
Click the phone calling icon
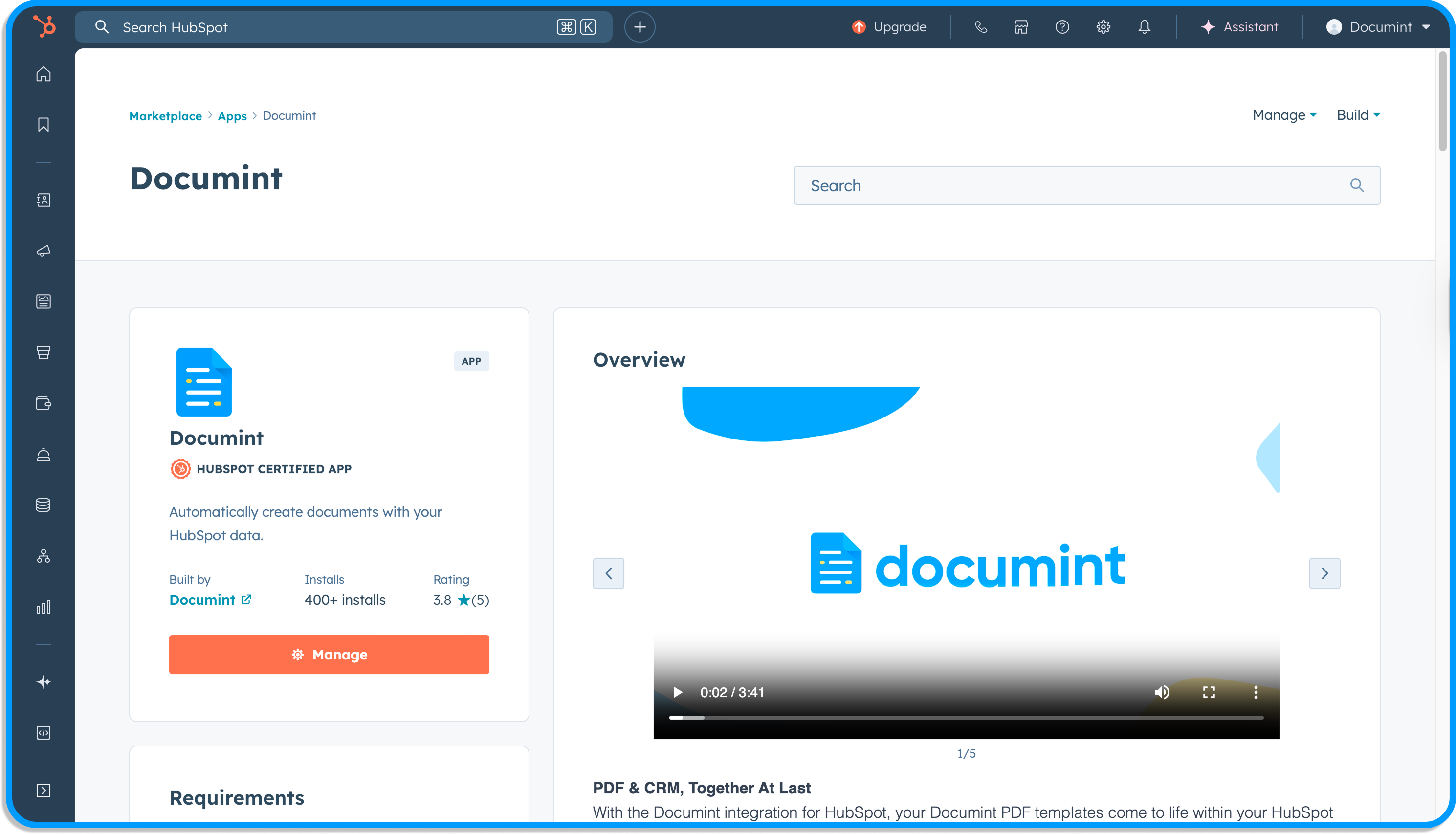coord(981,27)
